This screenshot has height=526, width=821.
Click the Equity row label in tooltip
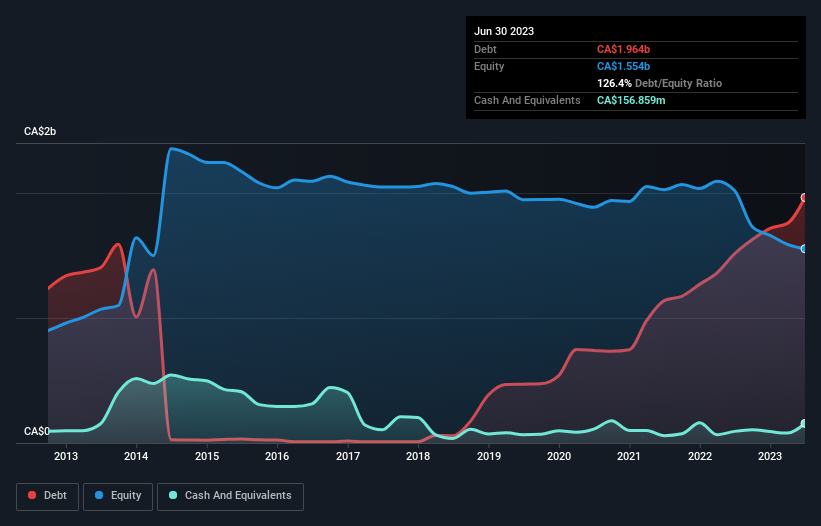coord(489,66)
